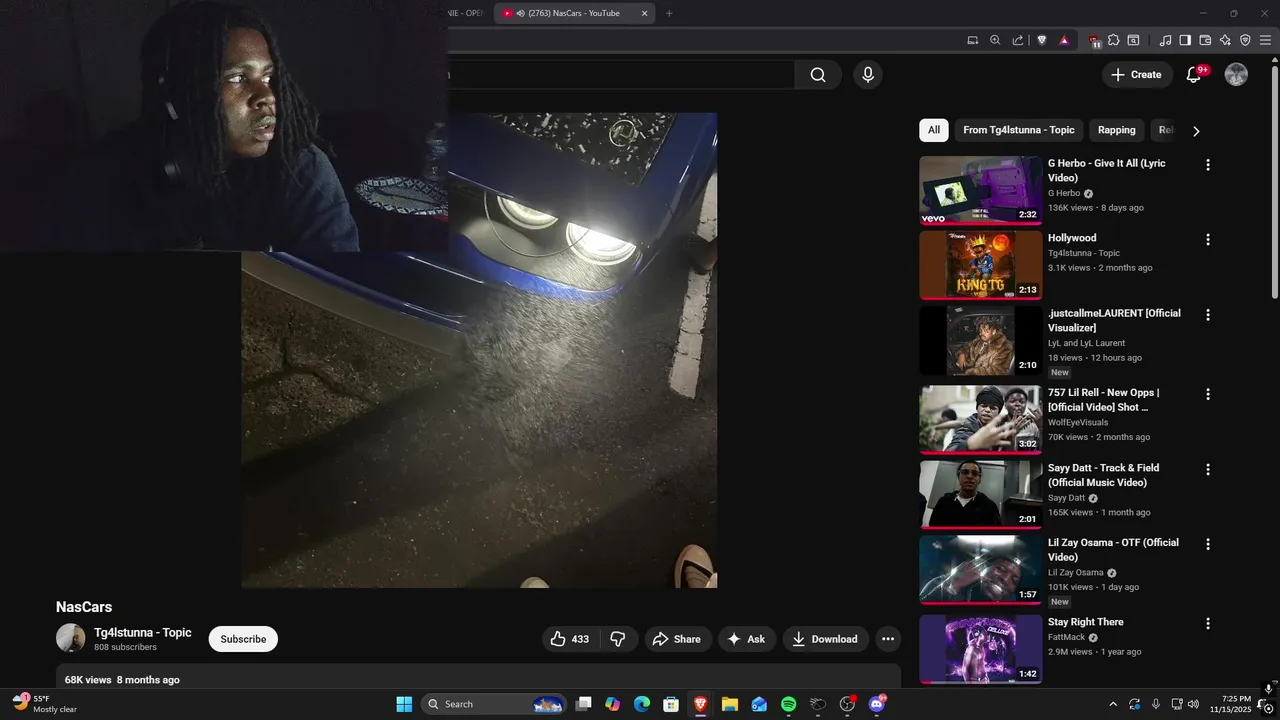Select the Rapping filter chip

(x=1117, y=130)
